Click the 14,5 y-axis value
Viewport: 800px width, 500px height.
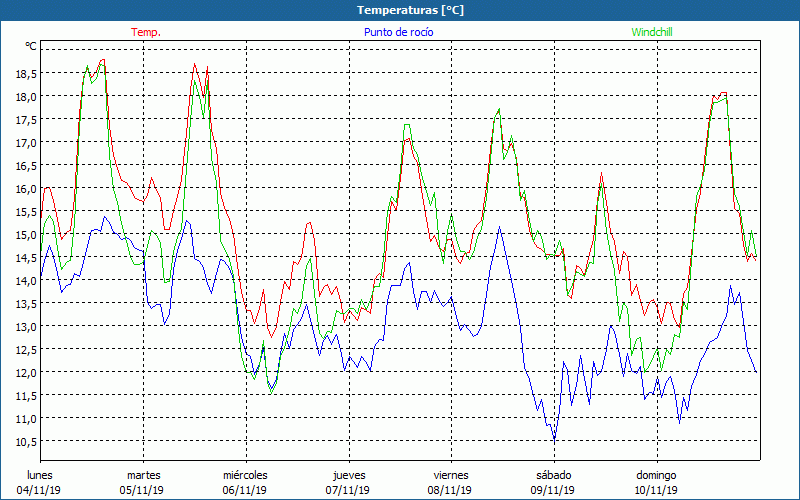(26, 258)
